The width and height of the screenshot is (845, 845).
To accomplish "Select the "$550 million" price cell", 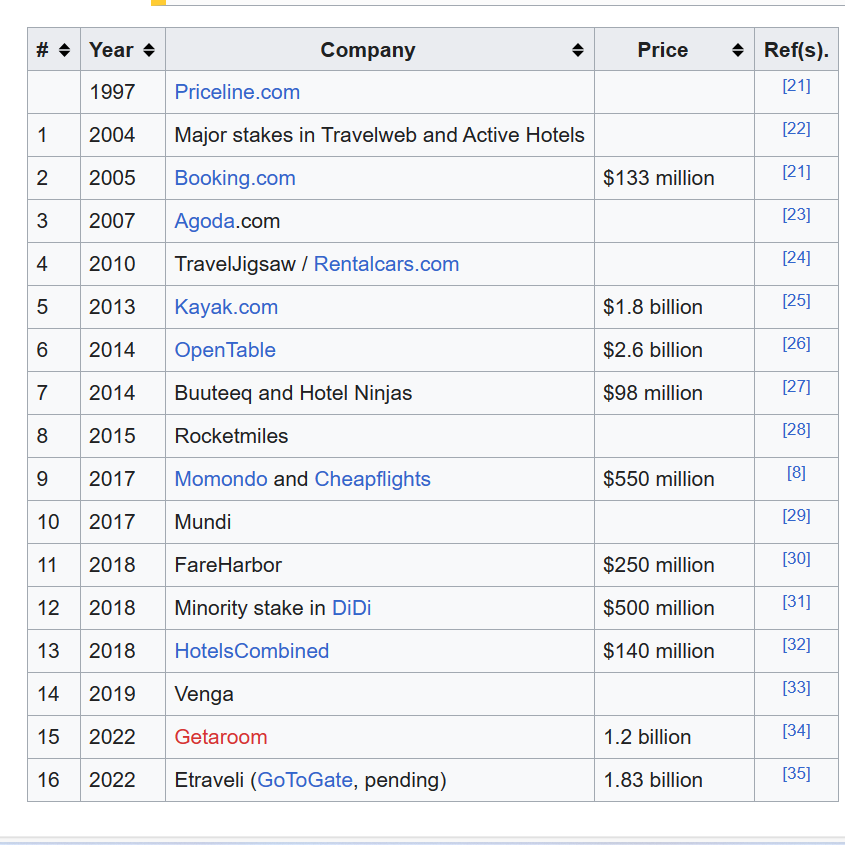I will (674, 479).
